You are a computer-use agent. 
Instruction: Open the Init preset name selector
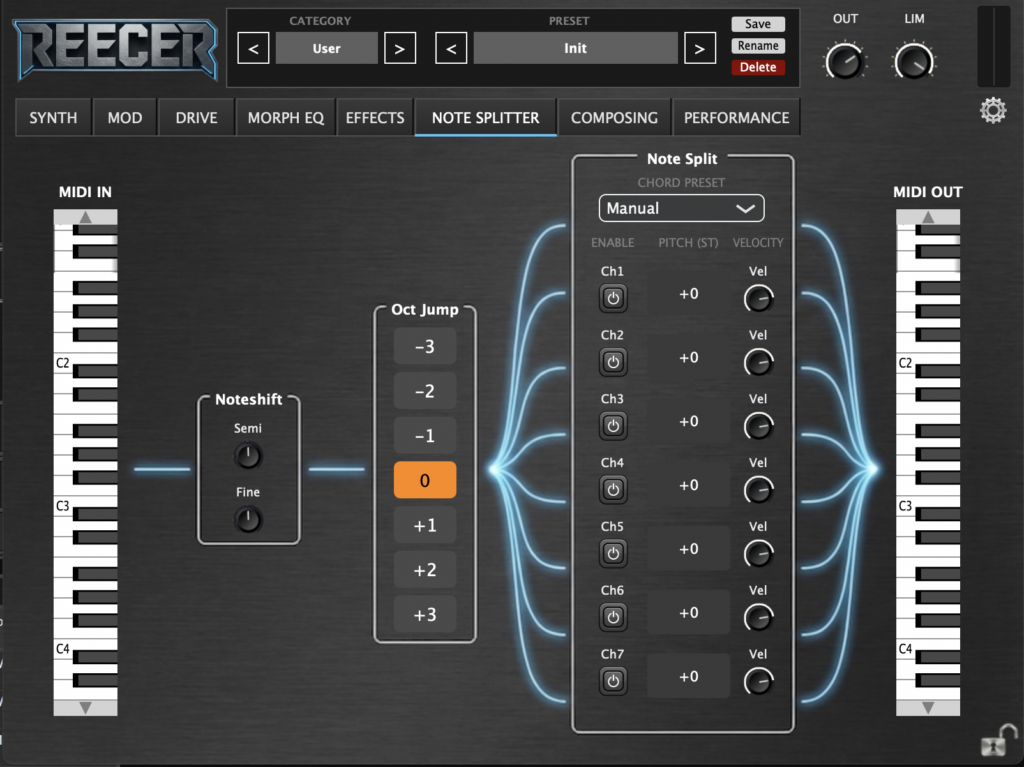[575, 48]
